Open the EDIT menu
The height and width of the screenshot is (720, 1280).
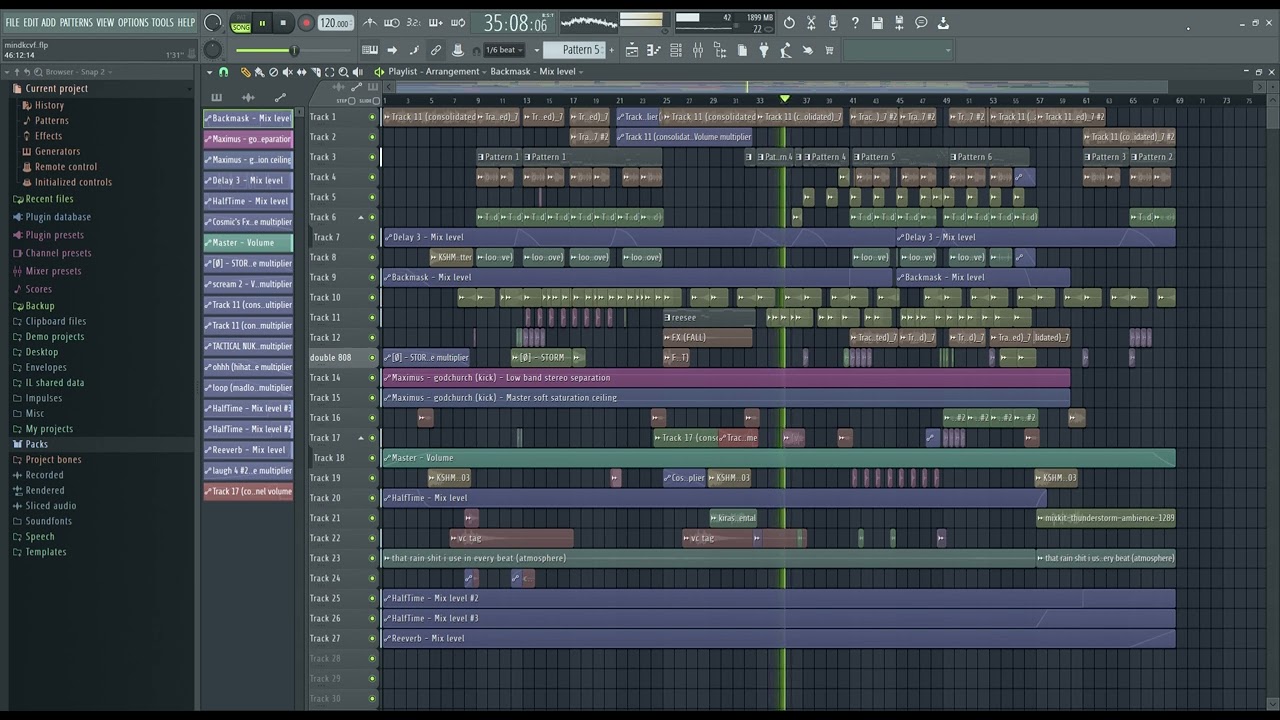[x=31, y=23]
